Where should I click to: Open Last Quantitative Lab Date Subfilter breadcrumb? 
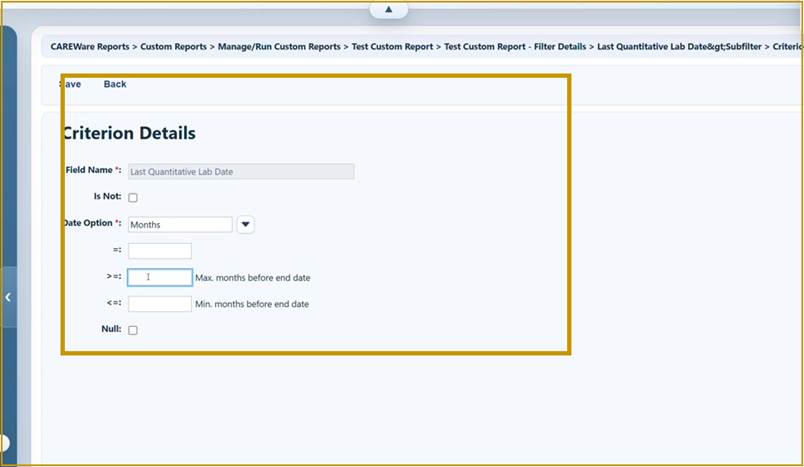(679, 47)
